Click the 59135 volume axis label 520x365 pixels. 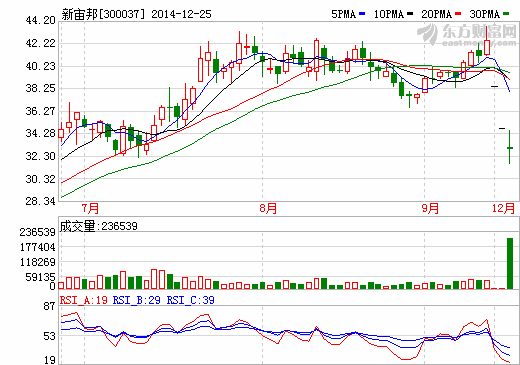(40, 277)
